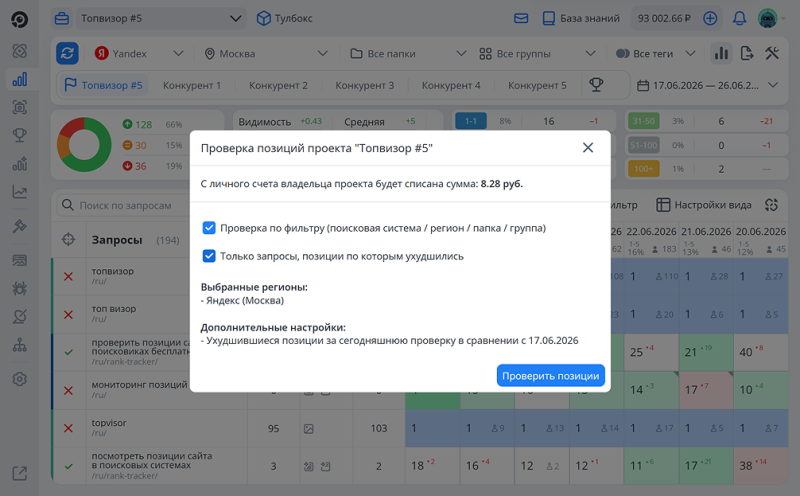This screenshot has height=496, width=800.
Task: Uncheck Проверка по фильтру checkbox
Action: click(209, 228)
